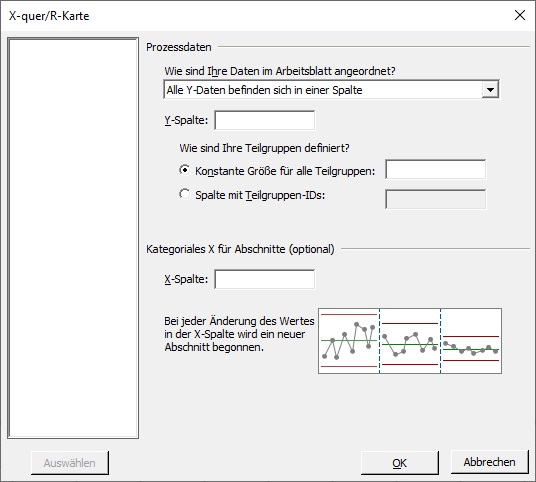The width and height of the screenshot is (536, 482).
Task: Click the Auswählen button
Action: [70, 463]
